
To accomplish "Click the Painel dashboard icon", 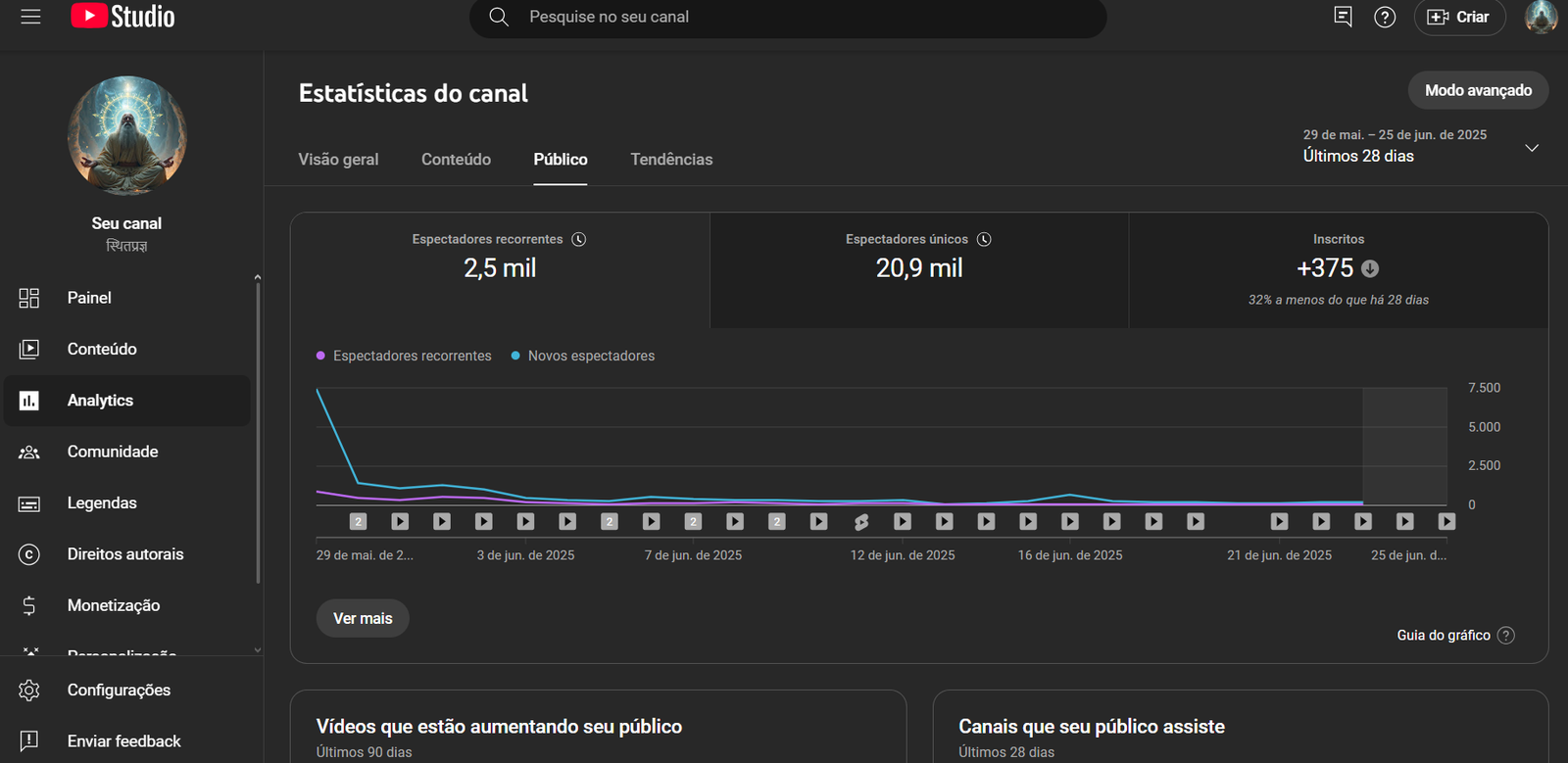I will coord(29,298).
